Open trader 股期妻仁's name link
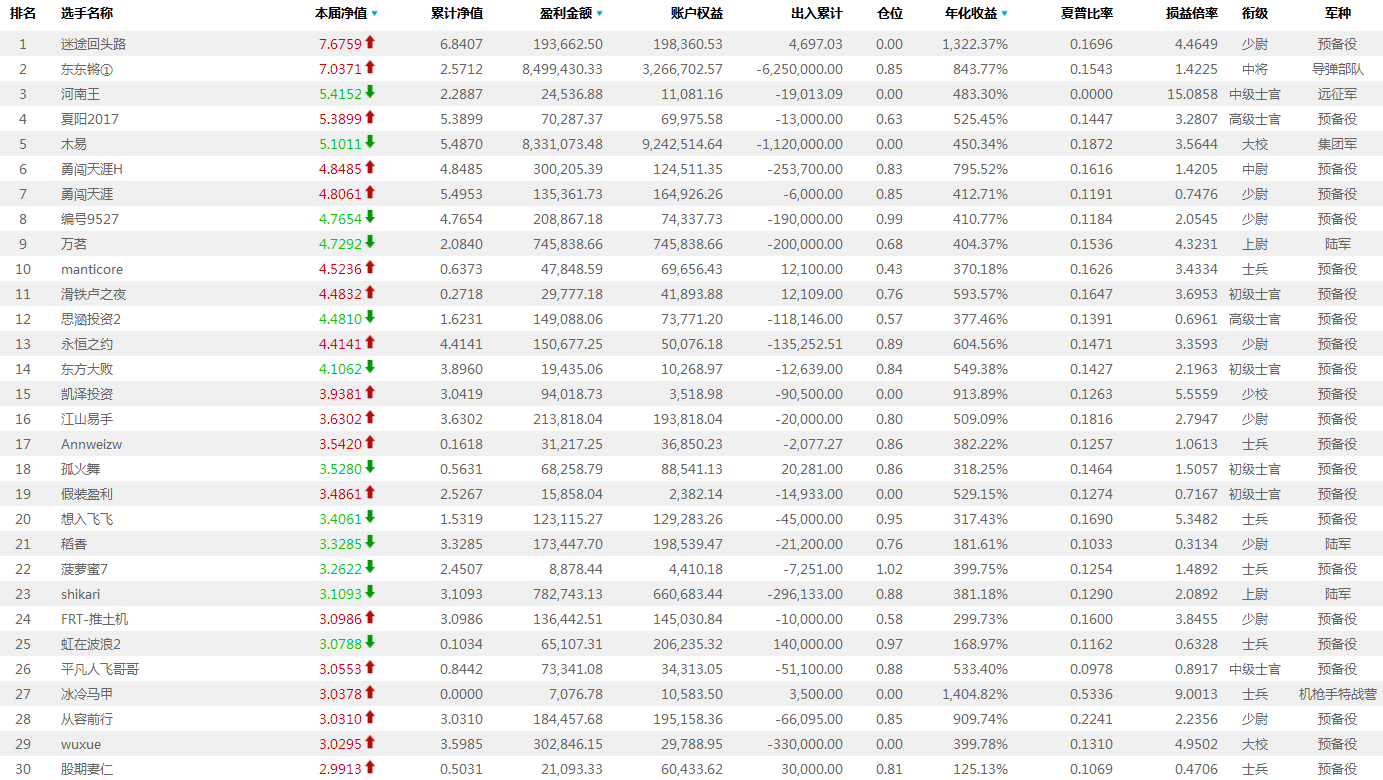The image size is (1383, 780). tap(86, 769)
